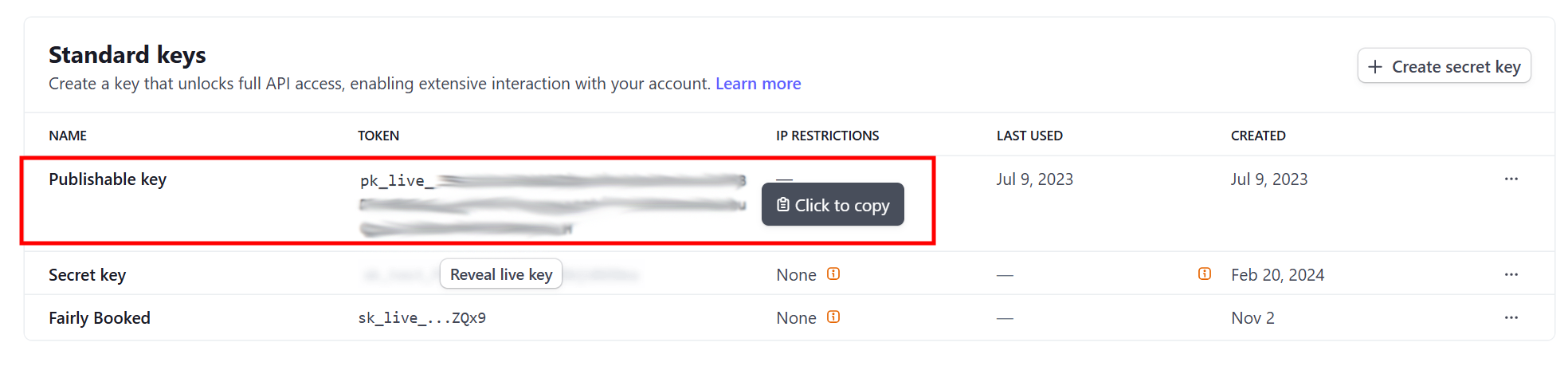Select the Fairly Booked key name

[x=100, y=318]
